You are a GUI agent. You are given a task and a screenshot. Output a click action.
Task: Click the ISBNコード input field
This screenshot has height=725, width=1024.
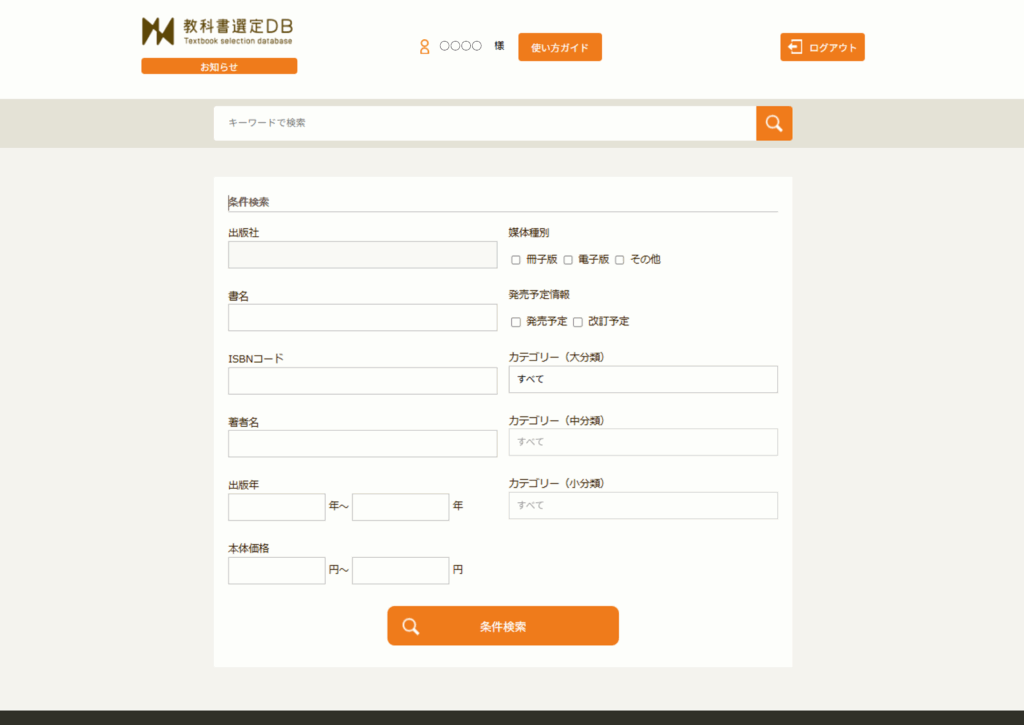coord(362,380)
